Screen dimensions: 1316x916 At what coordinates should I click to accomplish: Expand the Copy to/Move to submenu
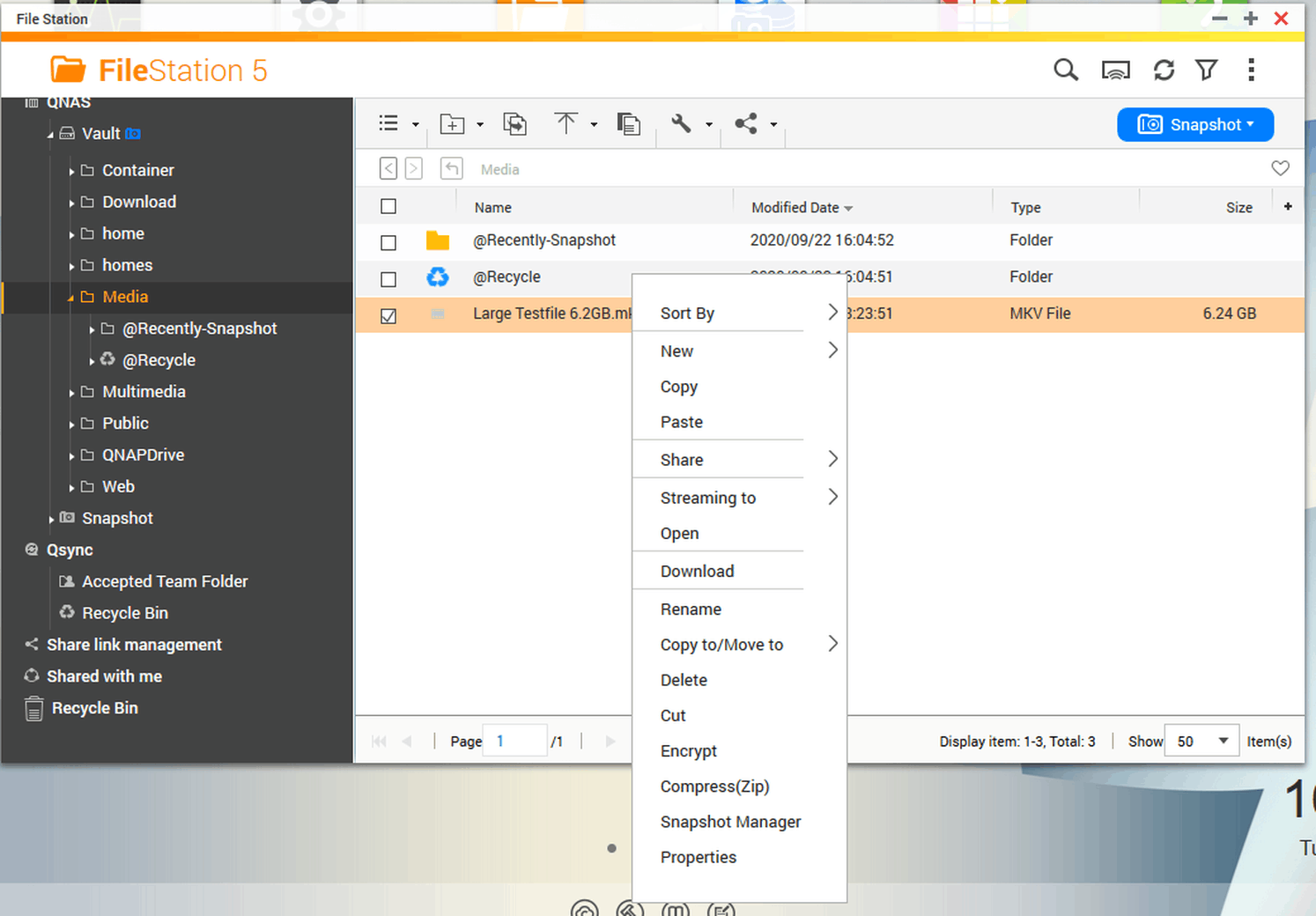[740, 645]
